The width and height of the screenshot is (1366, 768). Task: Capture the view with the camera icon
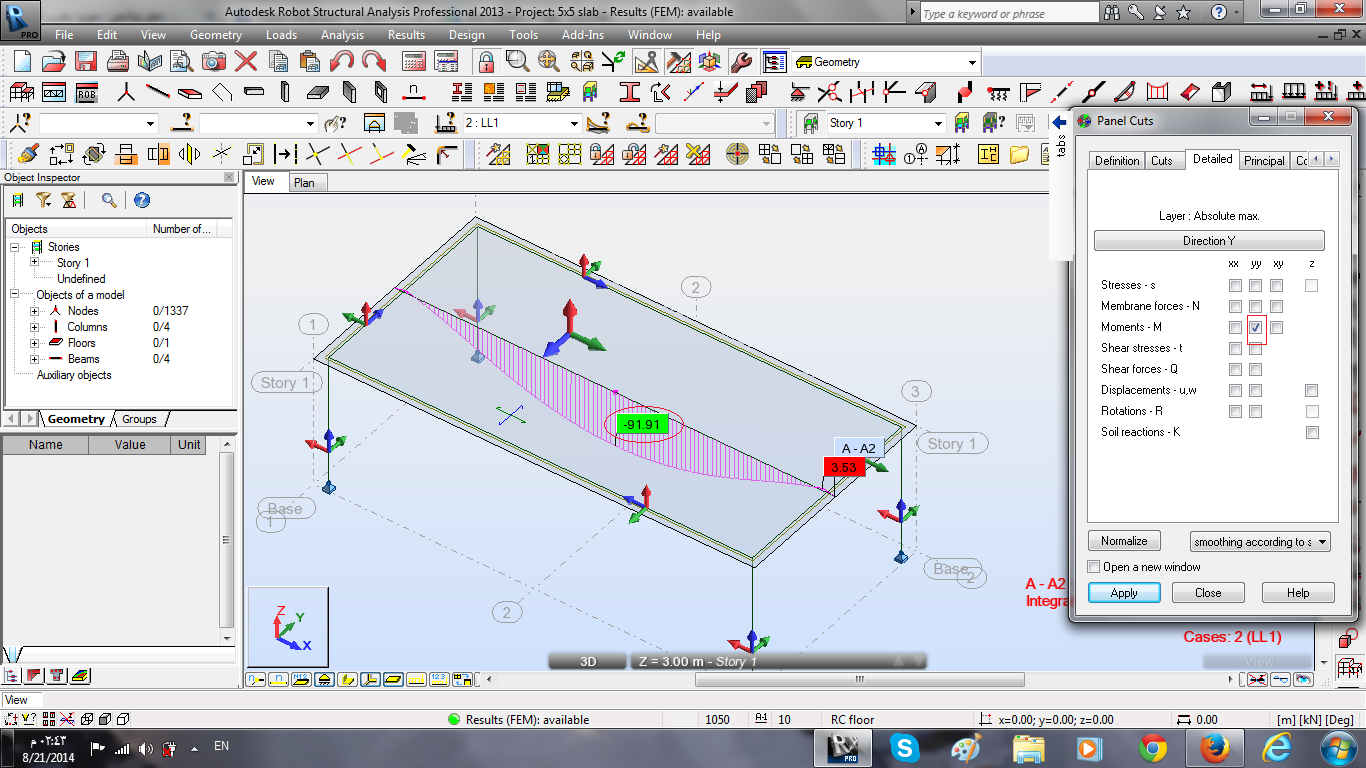coord(214,61)
